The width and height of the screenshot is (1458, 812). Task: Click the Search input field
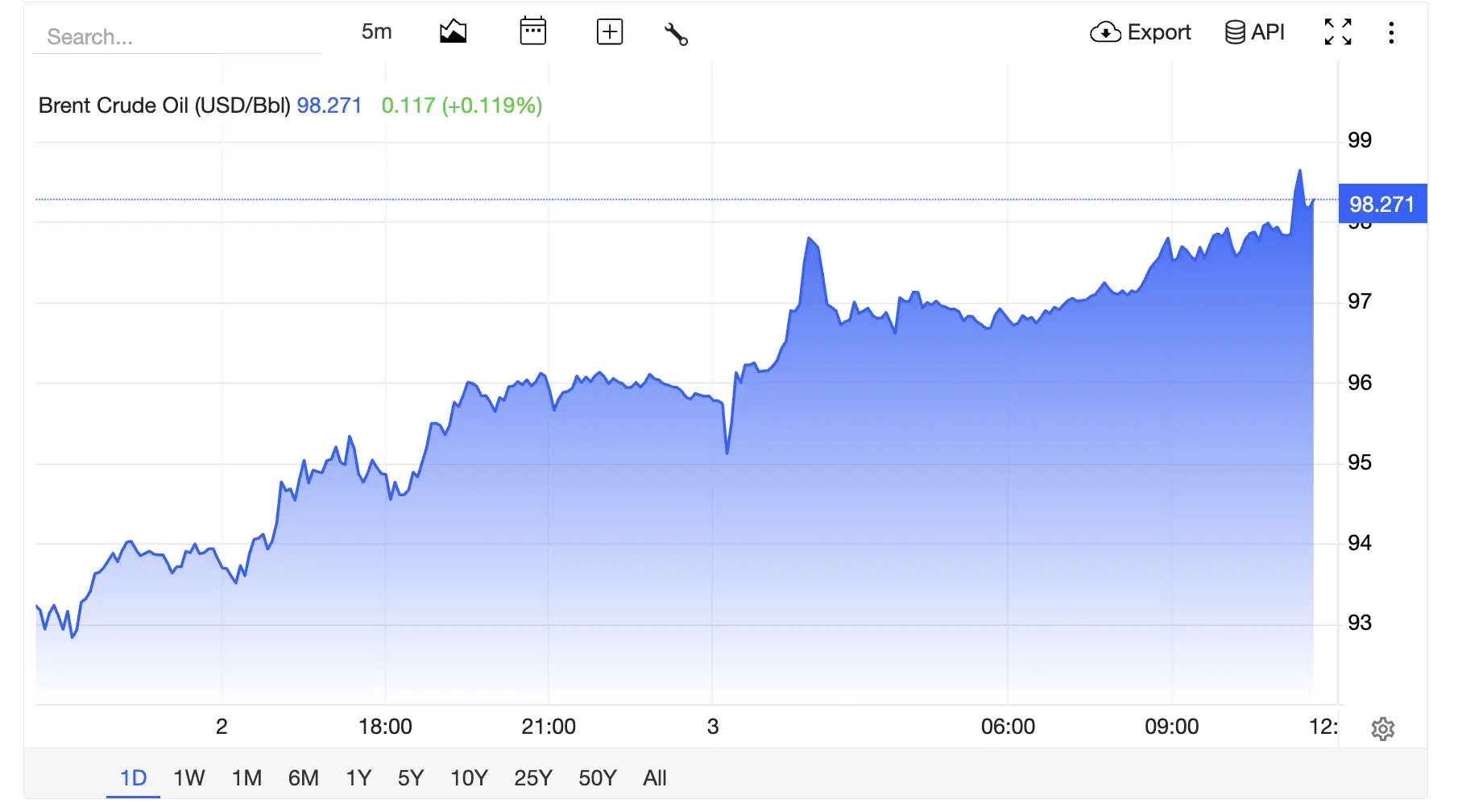tap(177, 37)
